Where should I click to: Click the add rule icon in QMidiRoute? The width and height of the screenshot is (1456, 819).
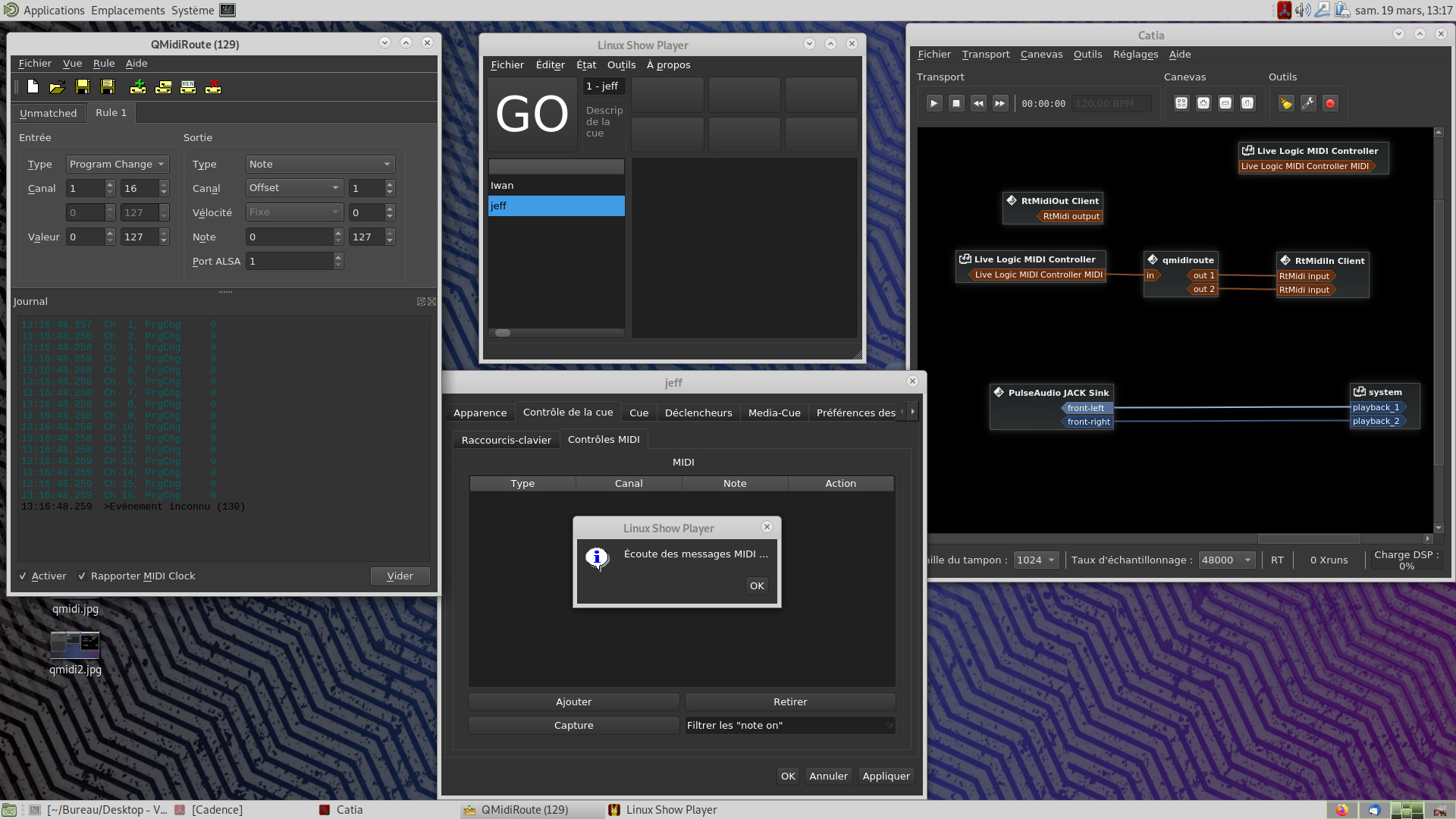point(138,87)
